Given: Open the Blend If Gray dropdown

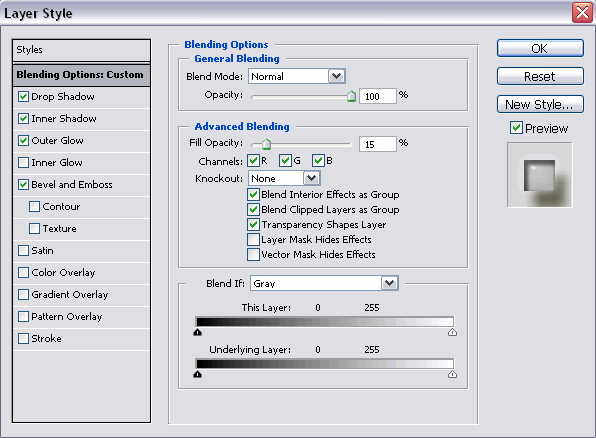Looking at the screenshot, I should pyautogui.click(x=389, y=283).
